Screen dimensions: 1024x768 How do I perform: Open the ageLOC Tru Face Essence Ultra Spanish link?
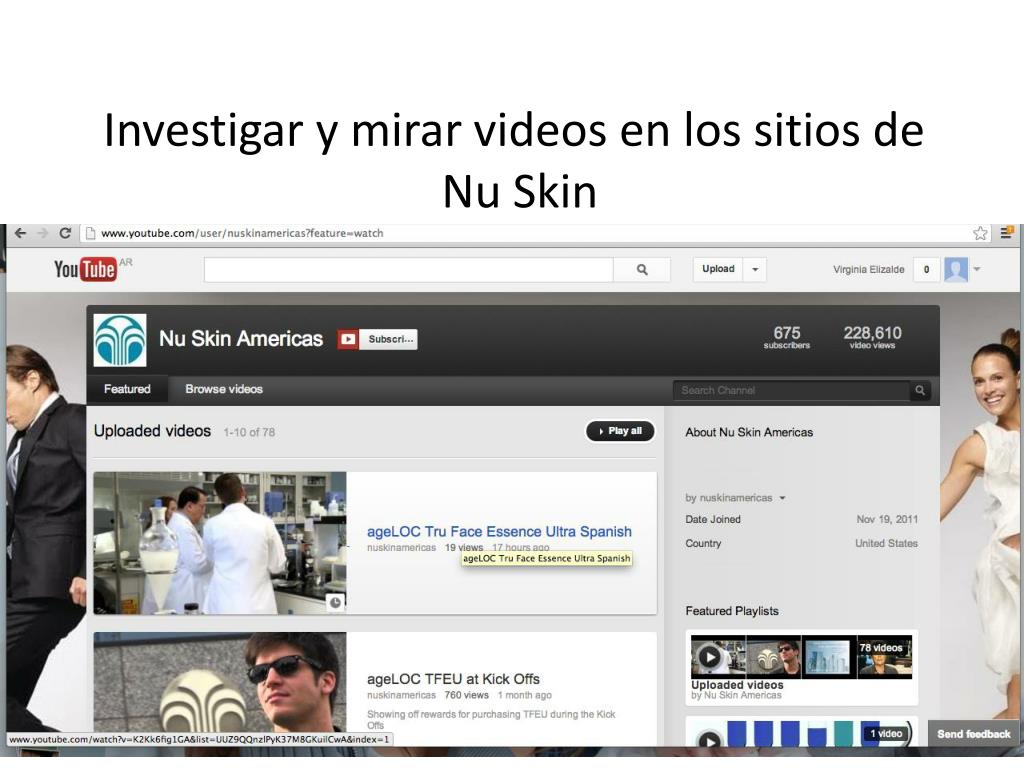[499, 532]
